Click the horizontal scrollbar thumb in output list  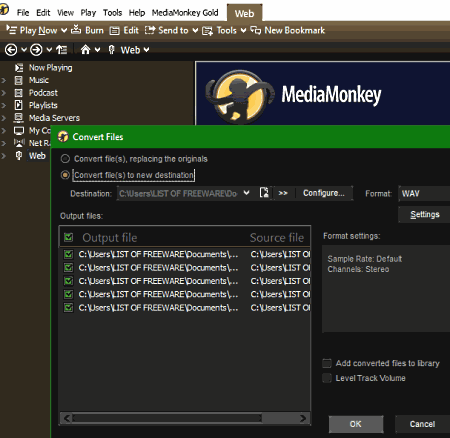click(x=167, y=418)
